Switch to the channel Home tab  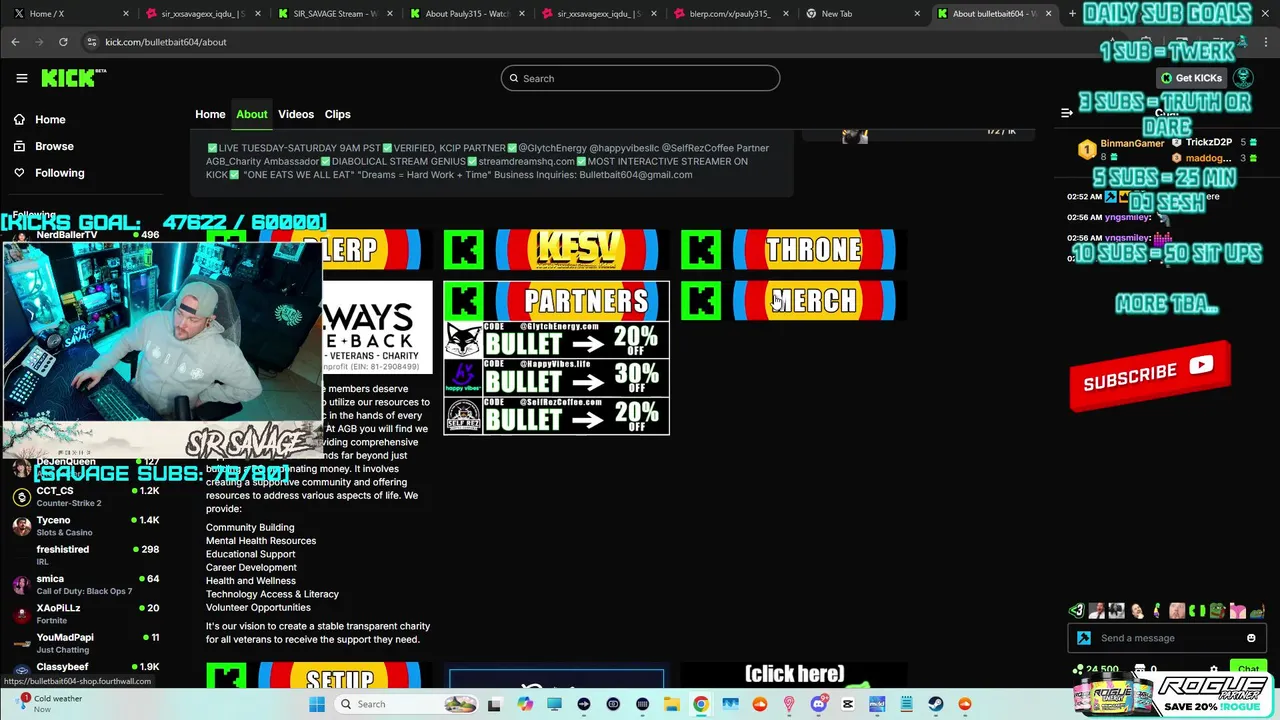click(210, 114)
